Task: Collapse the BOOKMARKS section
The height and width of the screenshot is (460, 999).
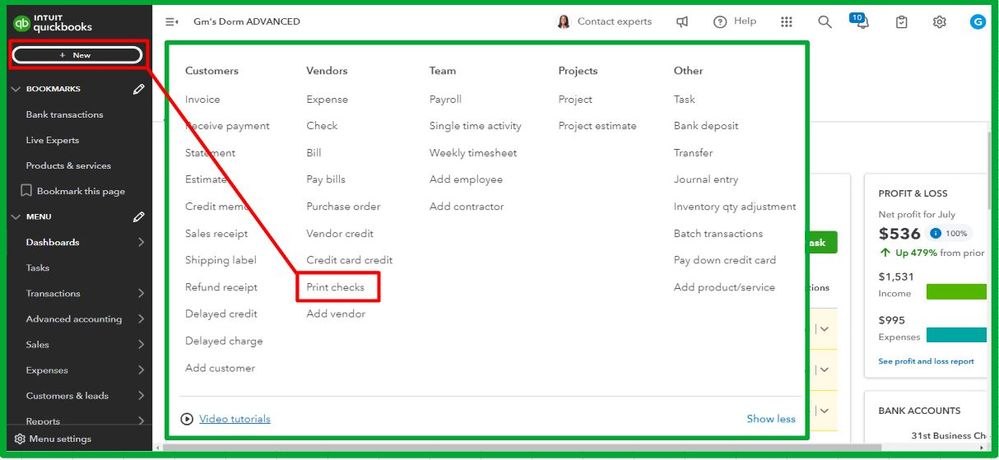Action: tap(17, 89)
